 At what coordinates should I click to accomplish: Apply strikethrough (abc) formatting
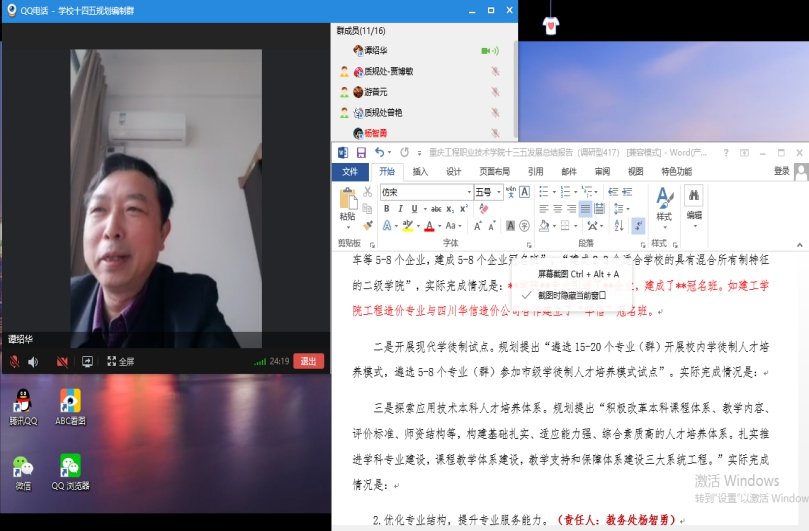[436, 209]
